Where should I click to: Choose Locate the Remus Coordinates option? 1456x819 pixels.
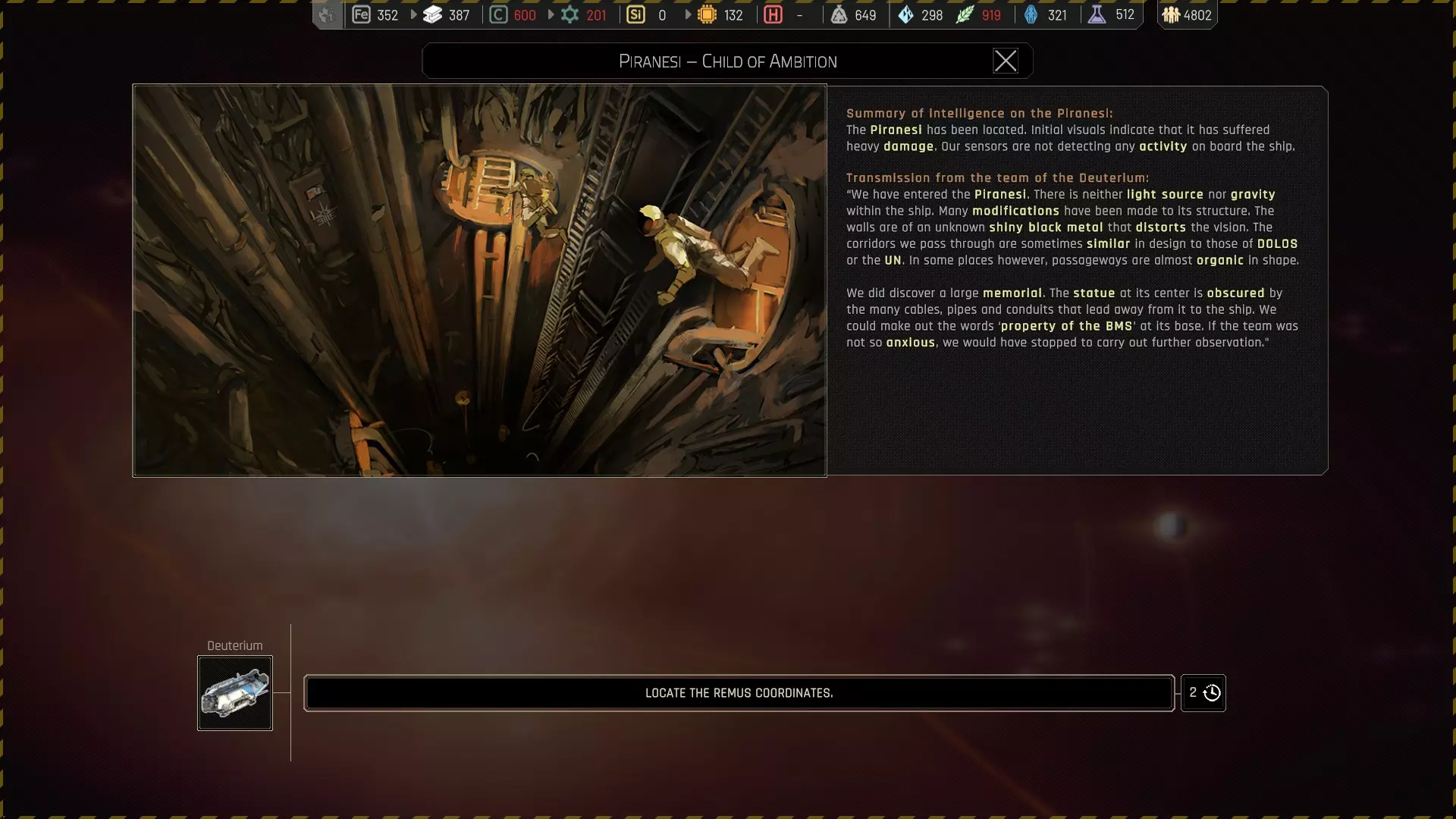pos(739,693)
